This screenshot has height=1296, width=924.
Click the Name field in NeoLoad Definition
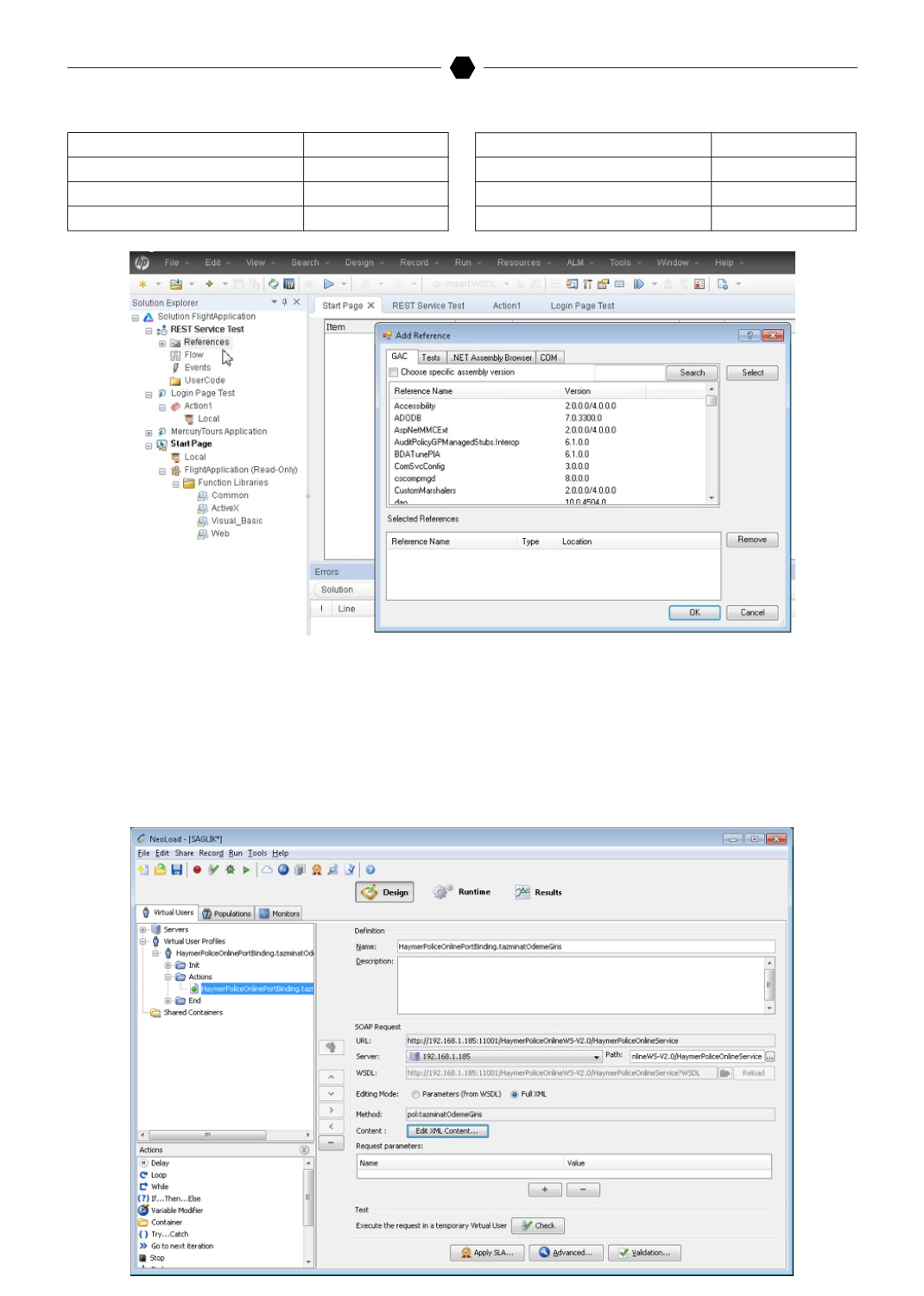pyautogui.click(x=585, y=947)
